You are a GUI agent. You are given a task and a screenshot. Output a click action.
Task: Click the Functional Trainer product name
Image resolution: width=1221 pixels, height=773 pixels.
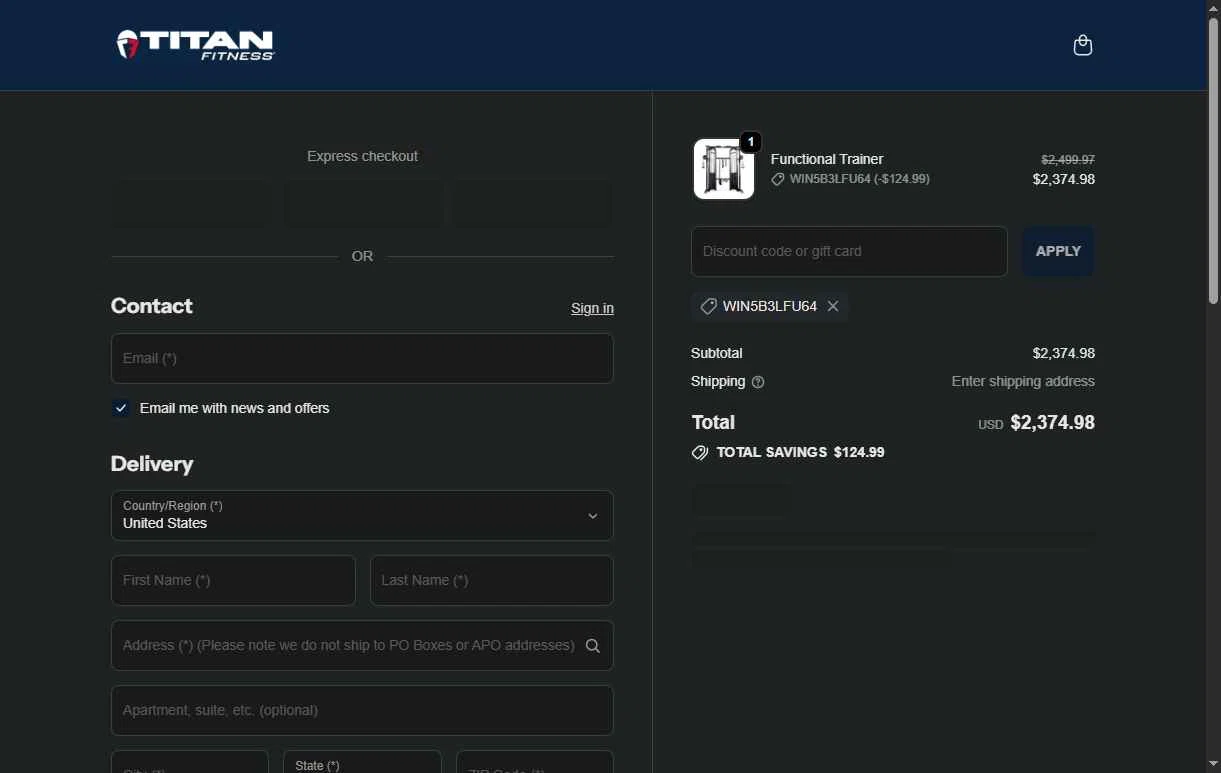tap(827, 159)
